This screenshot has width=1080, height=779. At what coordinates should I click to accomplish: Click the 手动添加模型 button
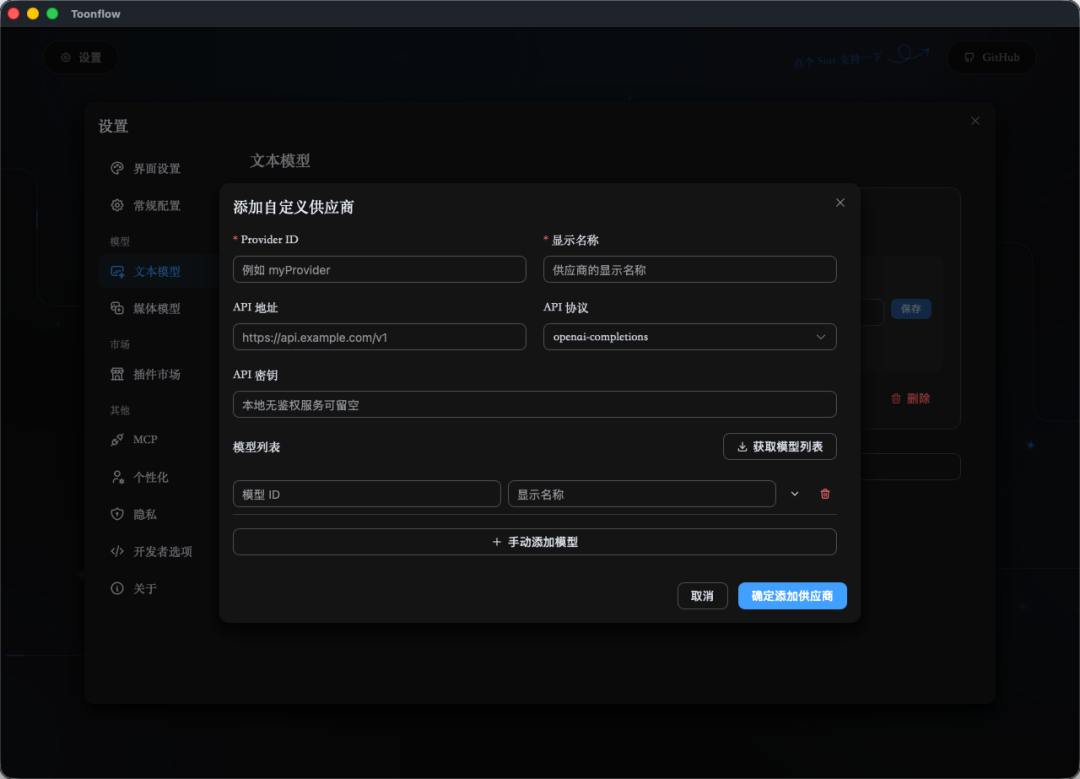click(x=534, y=542)
